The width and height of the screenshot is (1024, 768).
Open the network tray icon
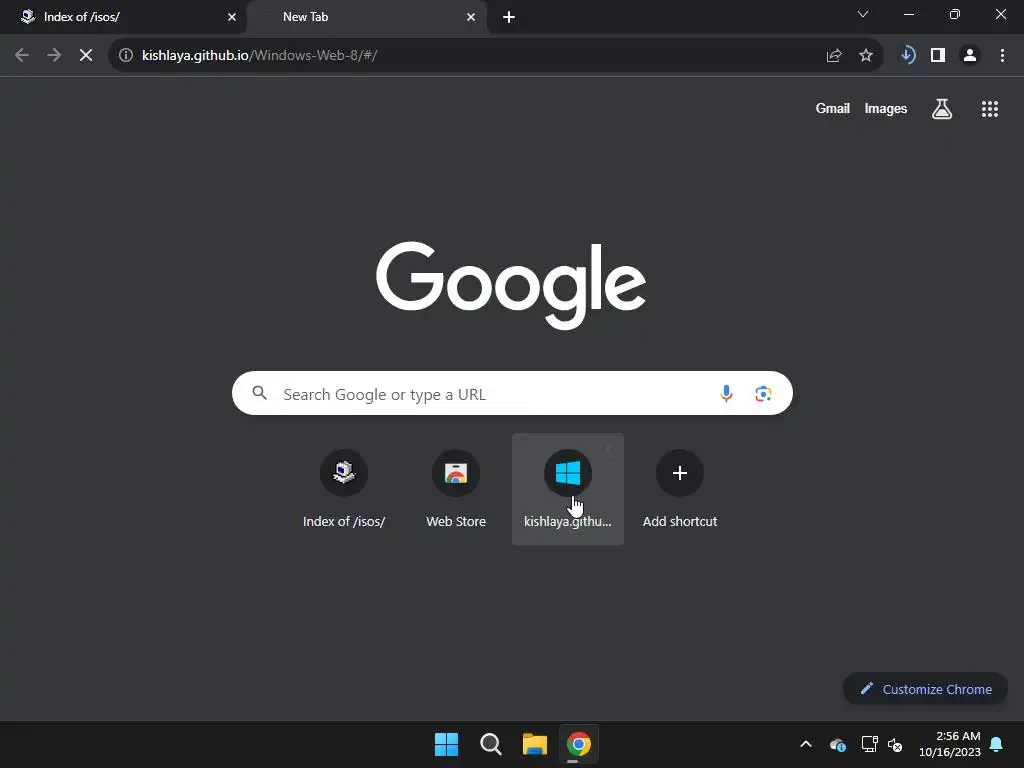(869, 744)
